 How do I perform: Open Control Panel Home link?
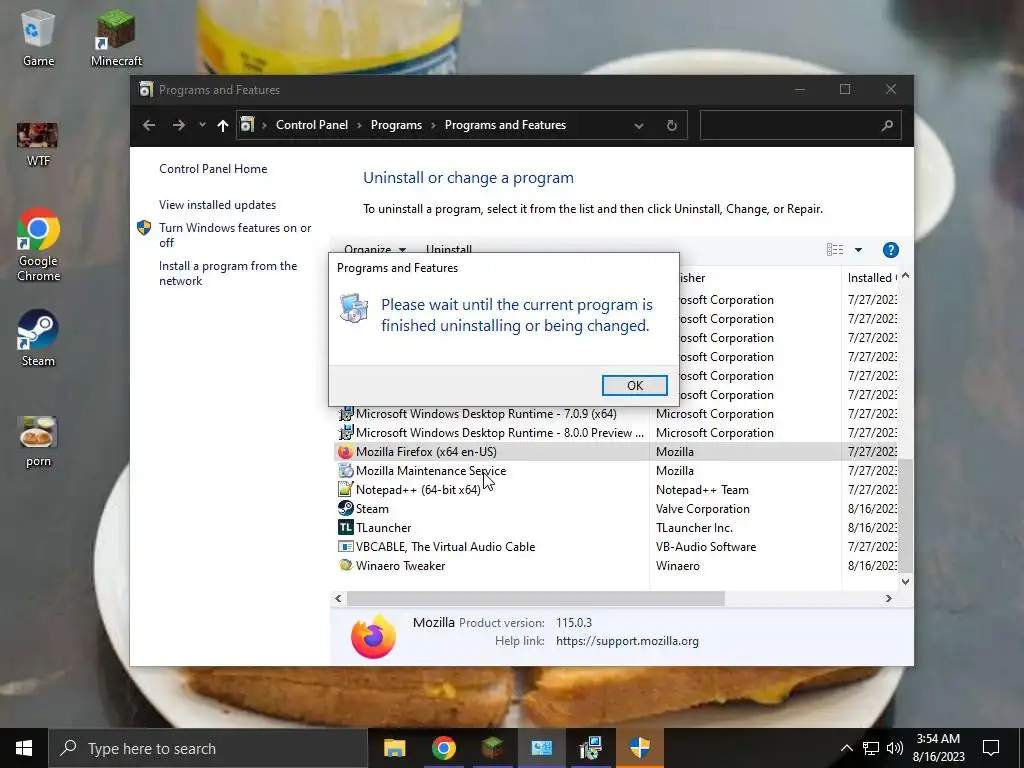click(x=213, y=168)
